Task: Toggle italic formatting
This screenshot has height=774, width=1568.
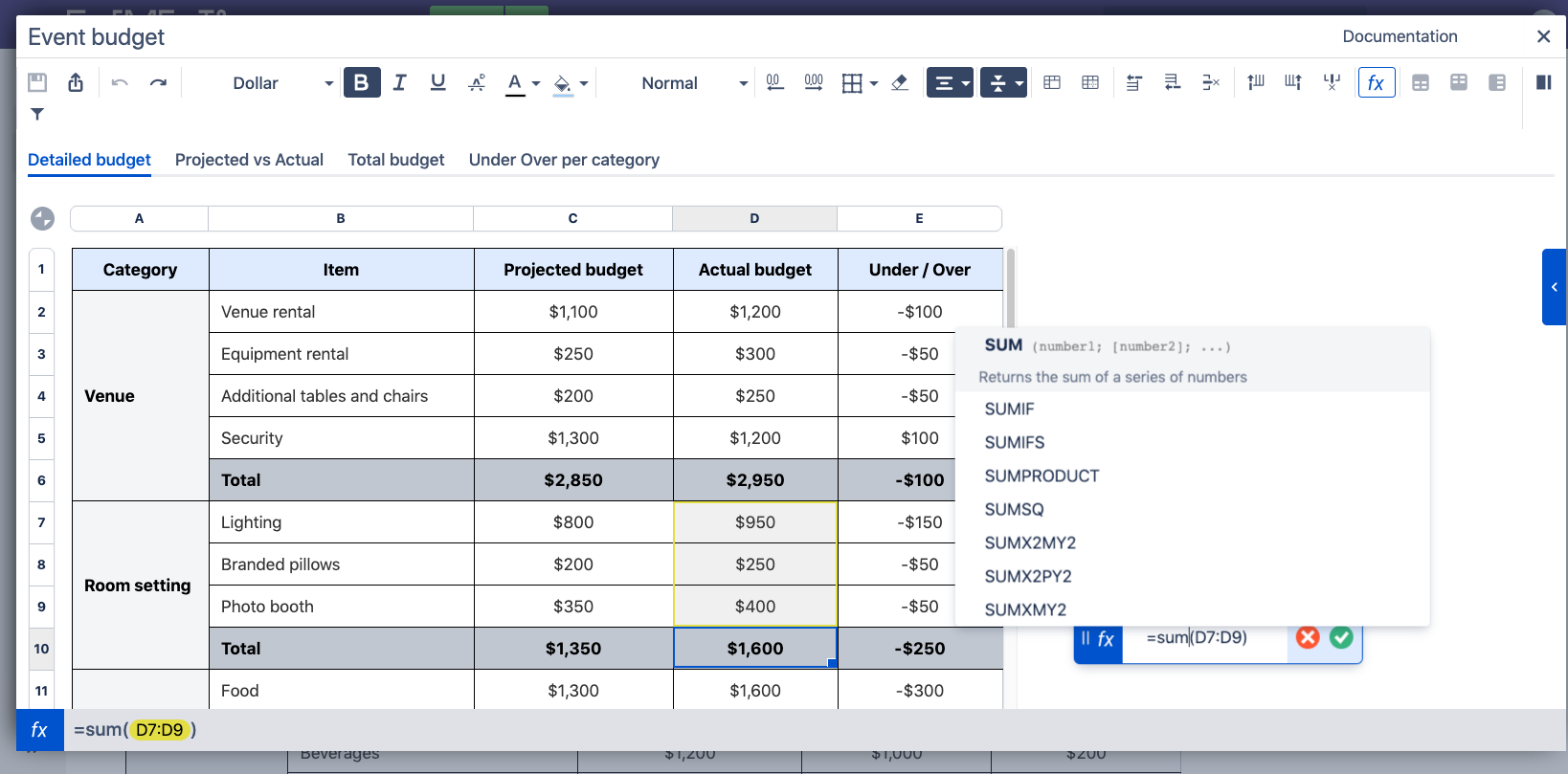Action: (x=400, y=82)
